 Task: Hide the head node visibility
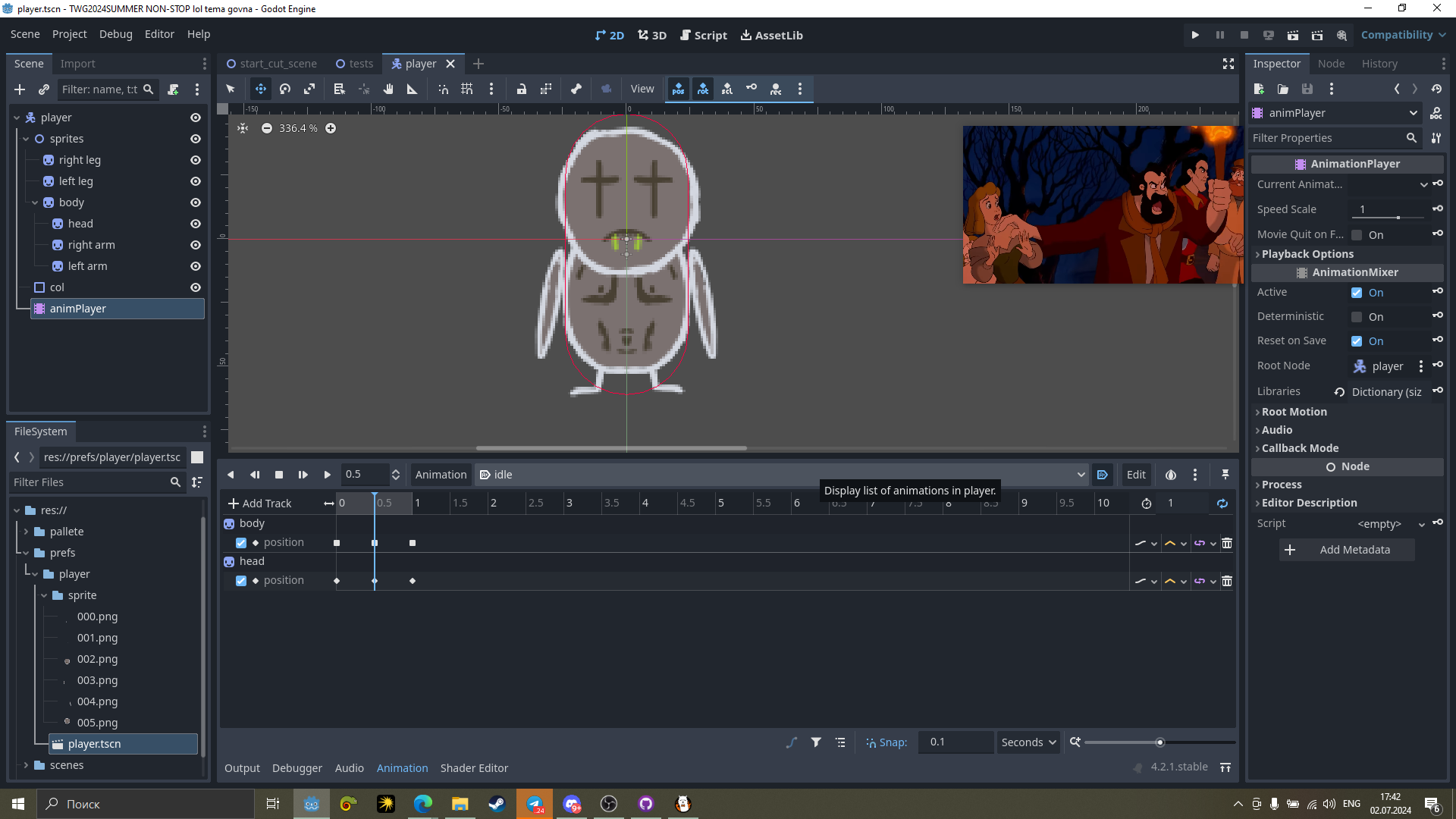[195, 224]
